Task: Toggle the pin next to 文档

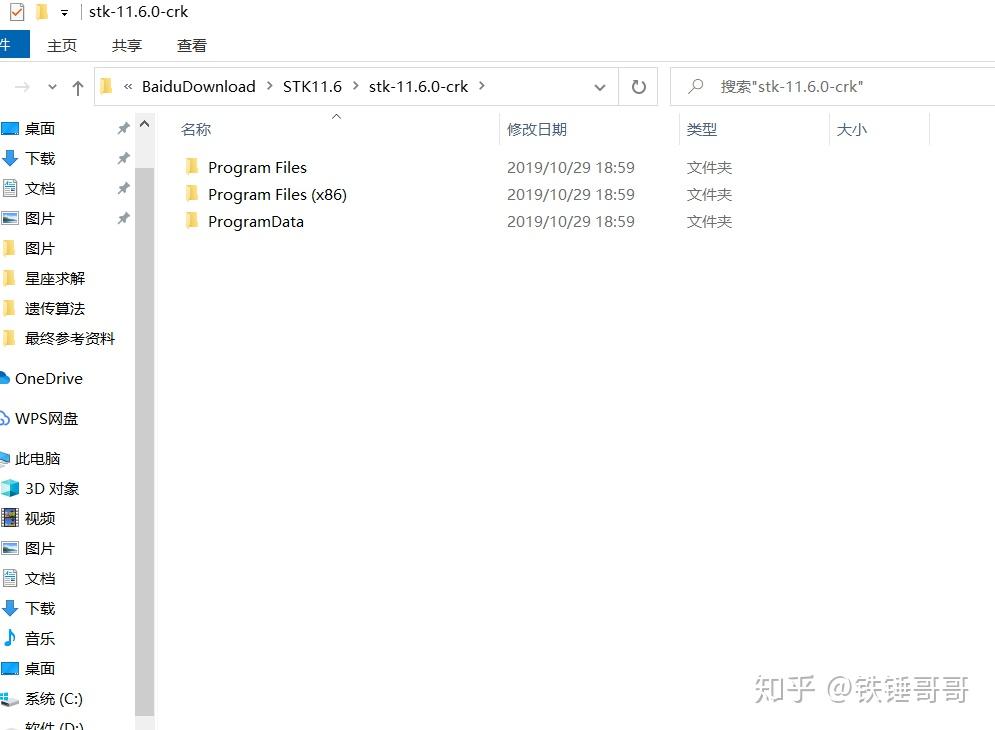Action: [x=123, y=188]
